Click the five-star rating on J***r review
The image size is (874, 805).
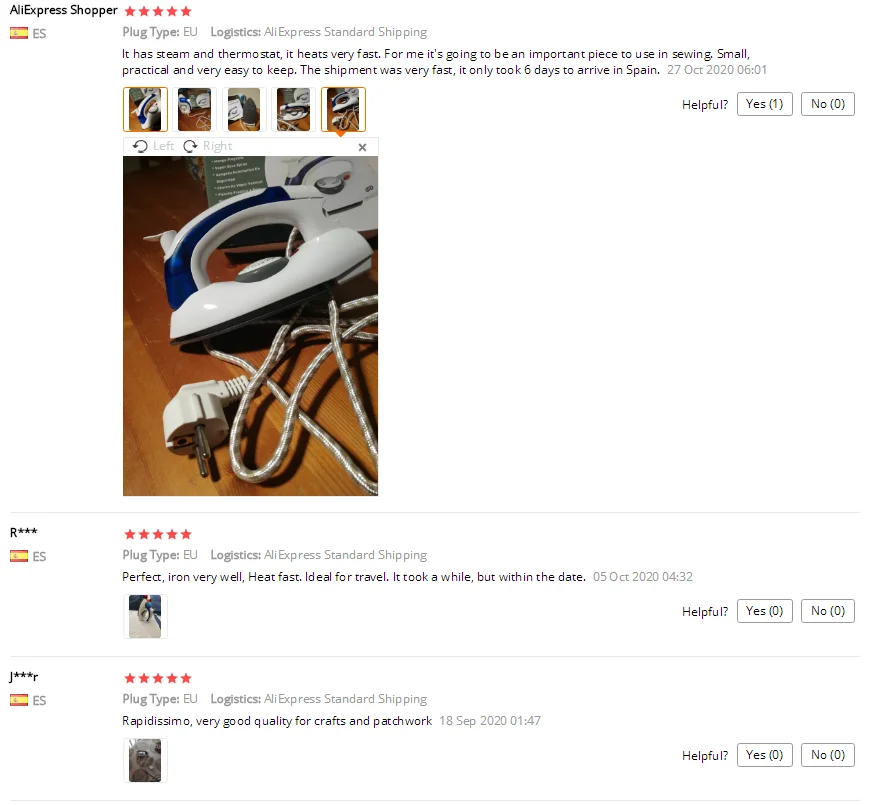pyautogui.click(x=158, y=678)
